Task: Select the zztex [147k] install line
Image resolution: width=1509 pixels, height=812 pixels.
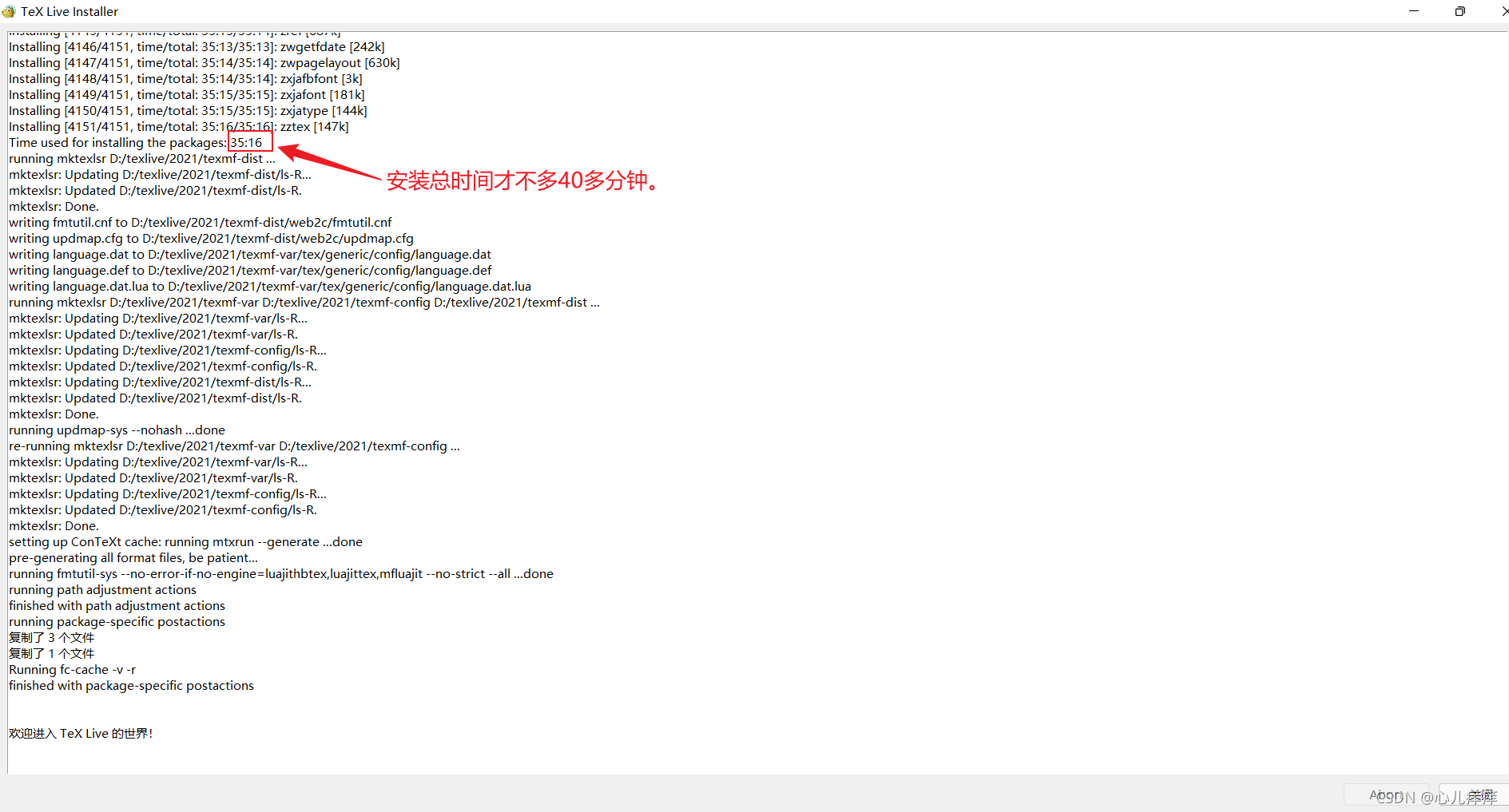Action: click(179, 127)
